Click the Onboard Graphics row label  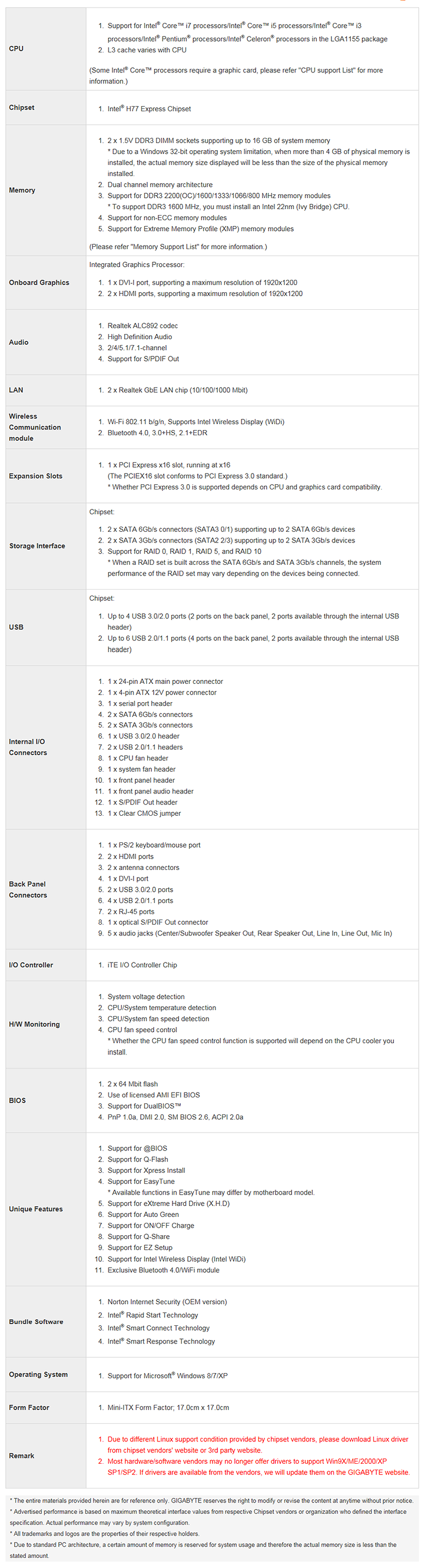(39, 282)
